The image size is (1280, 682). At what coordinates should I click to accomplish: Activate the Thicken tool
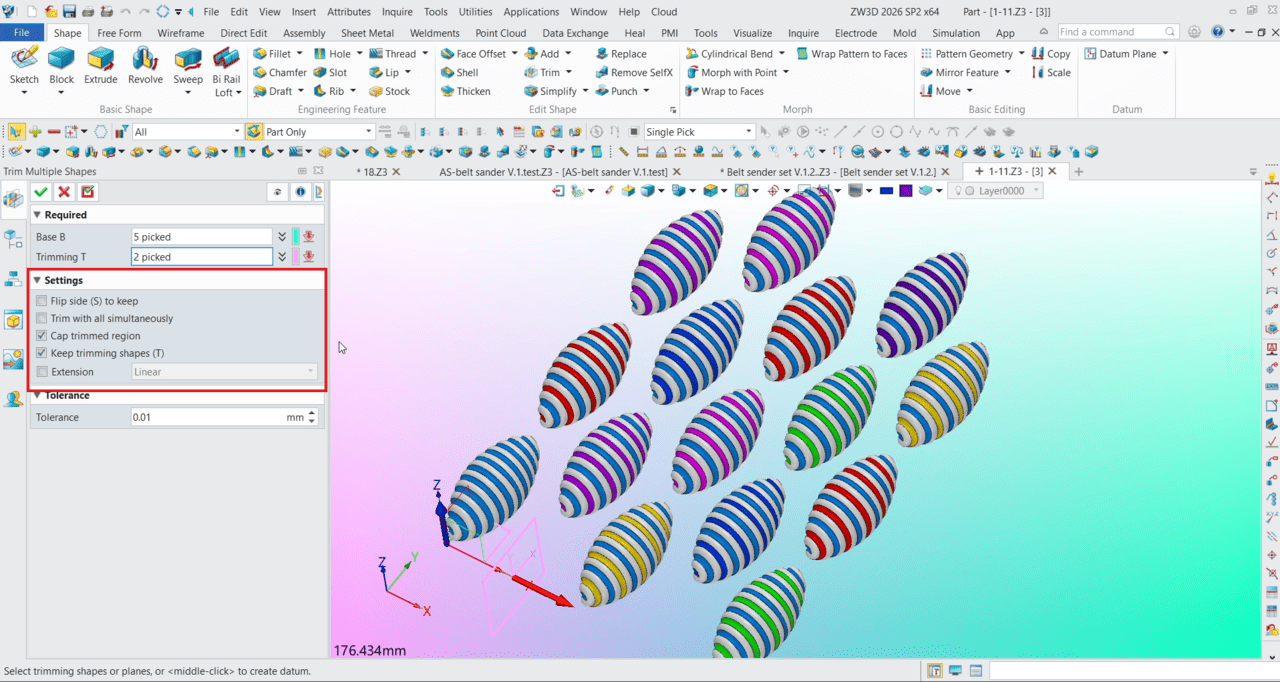coord(471,91)
